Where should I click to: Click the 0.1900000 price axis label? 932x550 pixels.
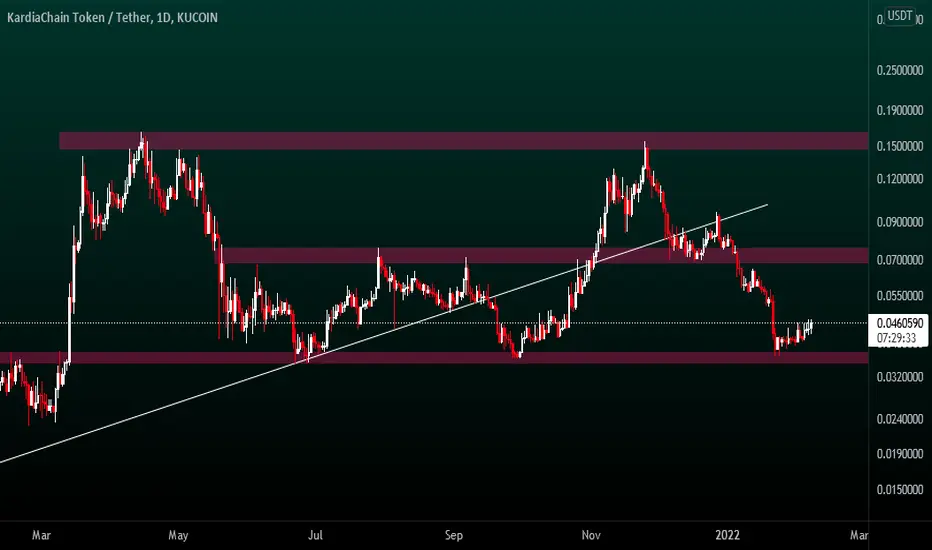pyautogui.click(x=899, y=111)
